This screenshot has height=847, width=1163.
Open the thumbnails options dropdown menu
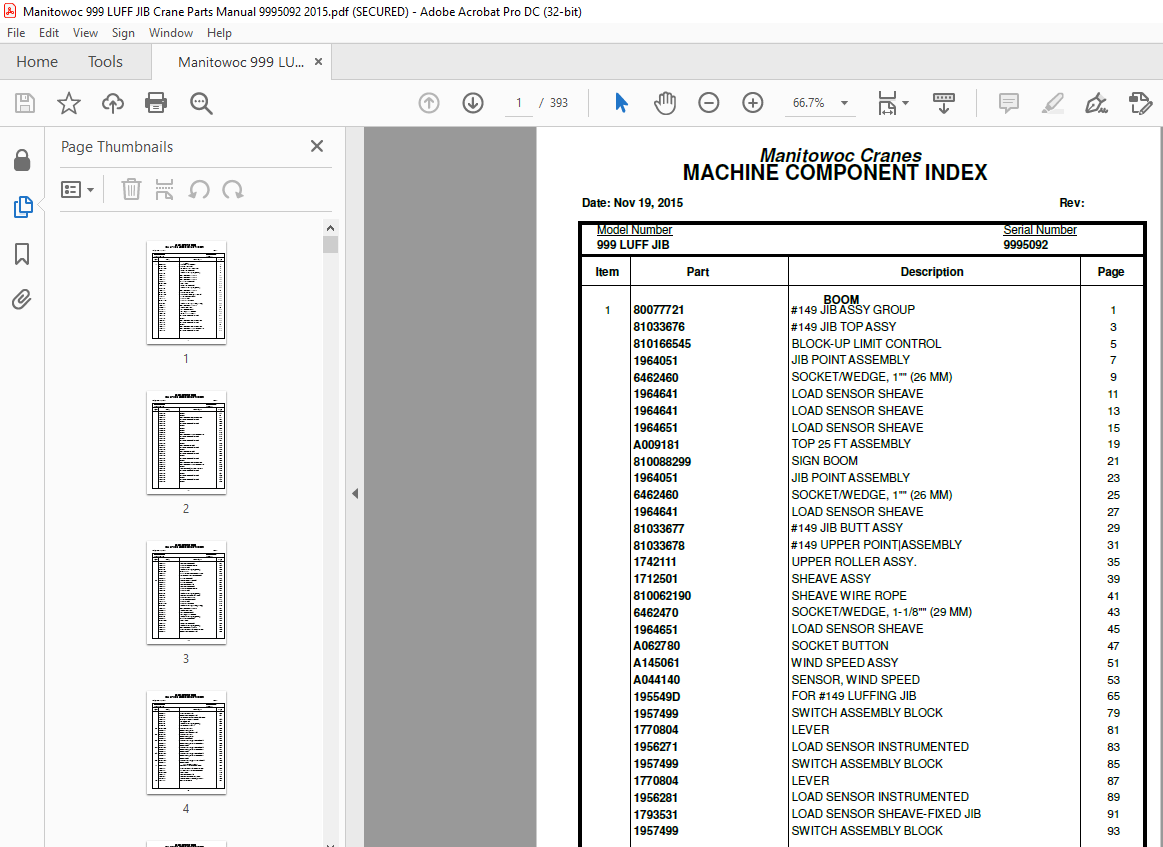(77, 190)
